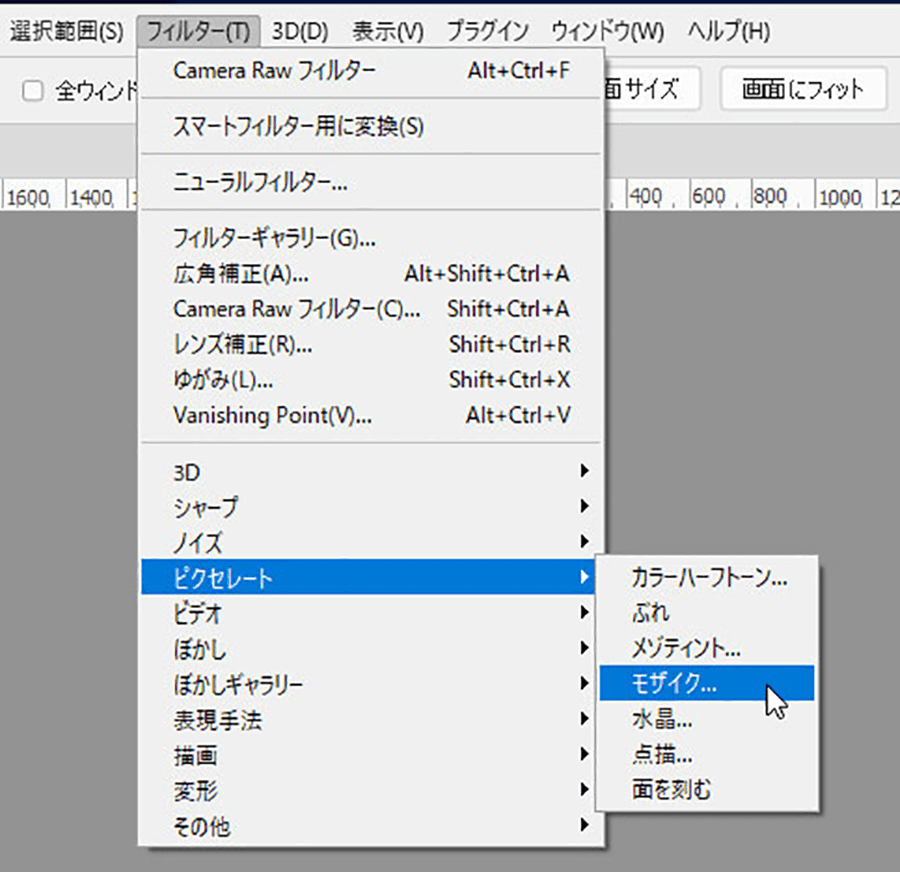Open the ヘルプ(H) menu
Screen dimensions: 900x872
pyautogui.click(x=729, y=31)
